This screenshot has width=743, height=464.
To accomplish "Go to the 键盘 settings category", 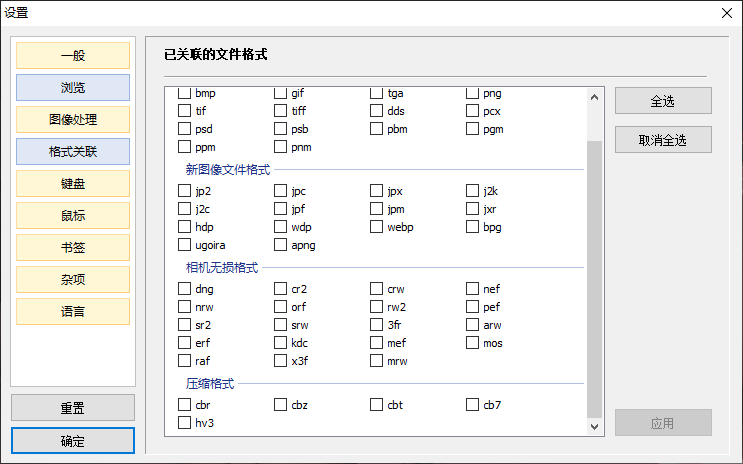I will [x=73, y=183].
